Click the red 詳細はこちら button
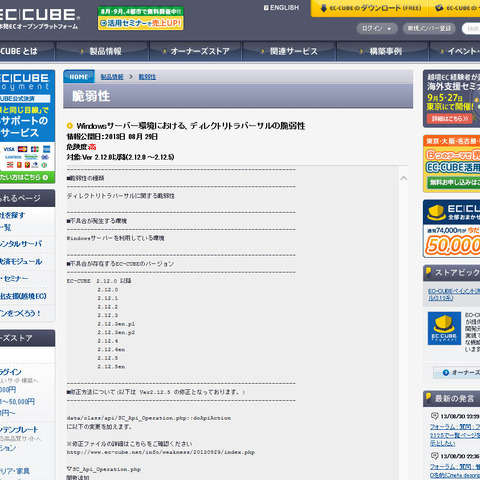The height and width of the screenshot is (480, 480). 450,118
